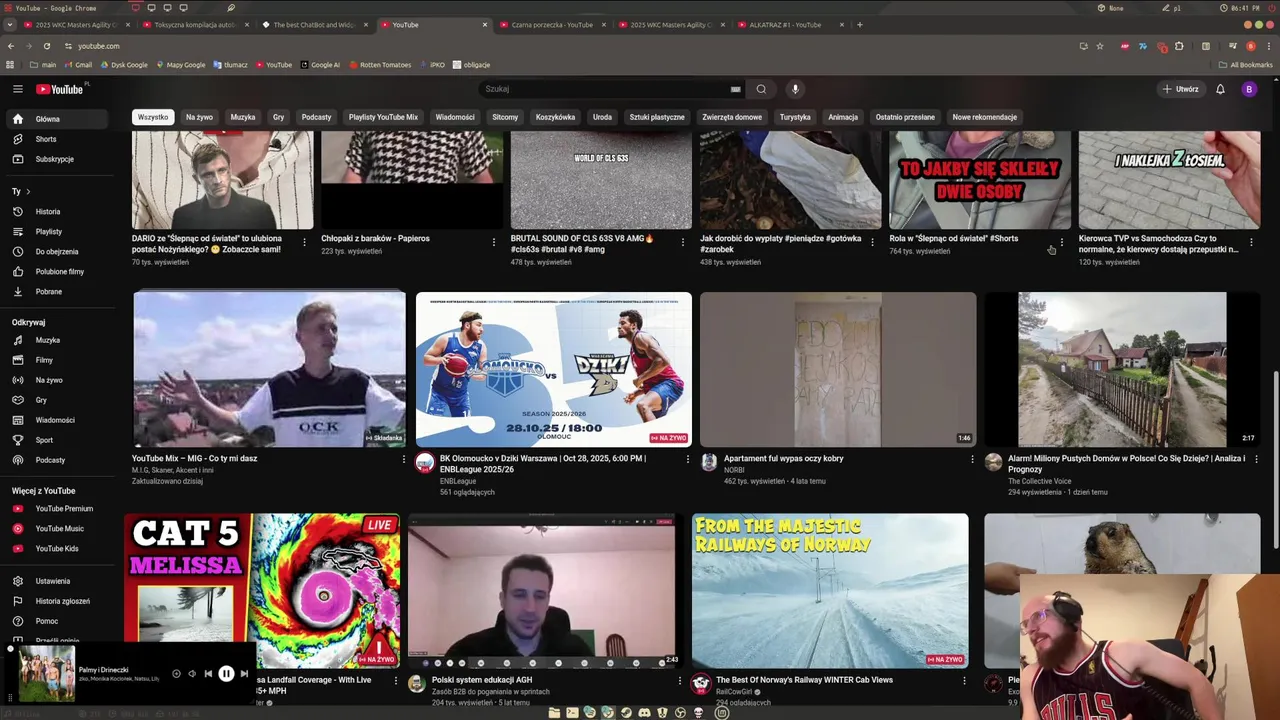Click the ENBLeague channel avatar
1280x720 pixels.
[425, 462]
